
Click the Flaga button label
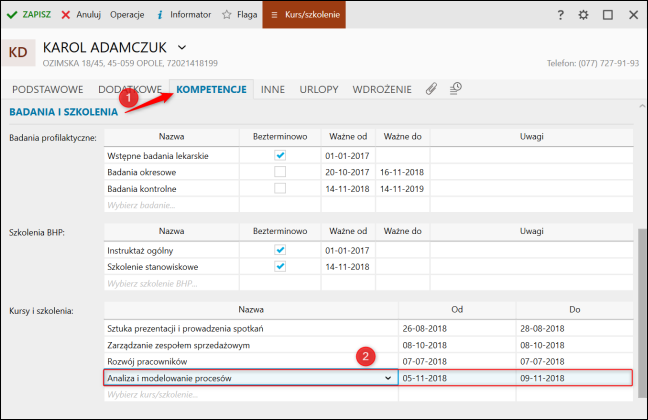point(247,15)
